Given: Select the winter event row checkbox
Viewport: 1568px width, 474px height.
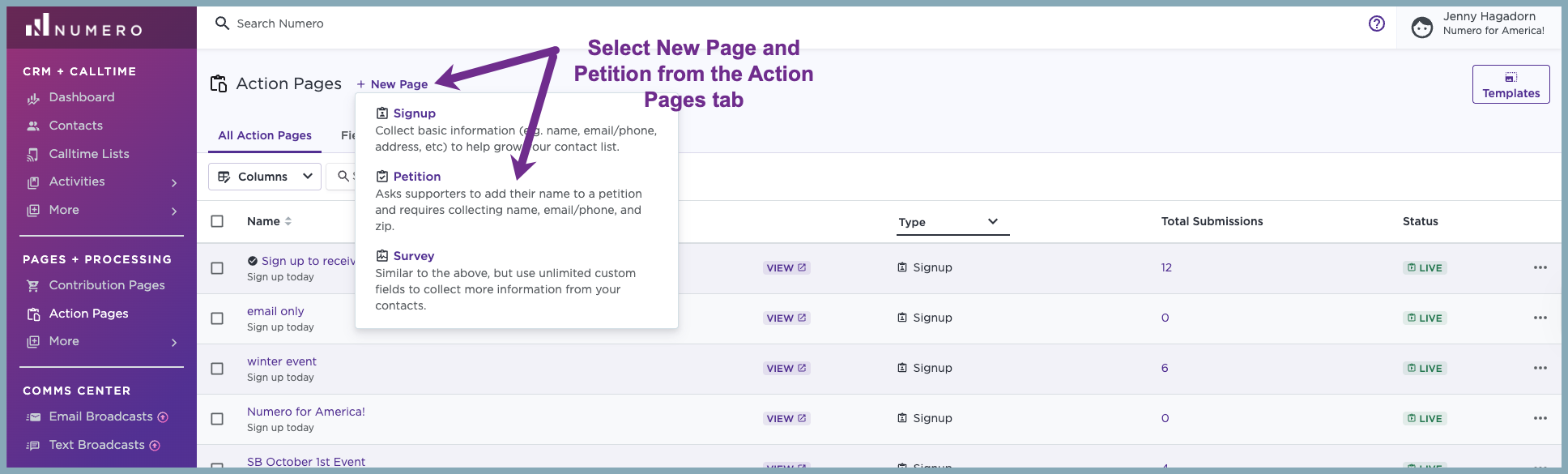Looking at the screenshot, I should (217, 369).
